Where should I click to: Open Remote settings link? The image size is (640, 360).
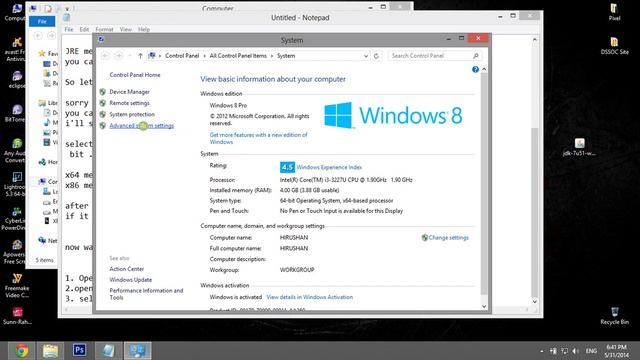pyautogui.click(x=129, y=103)
